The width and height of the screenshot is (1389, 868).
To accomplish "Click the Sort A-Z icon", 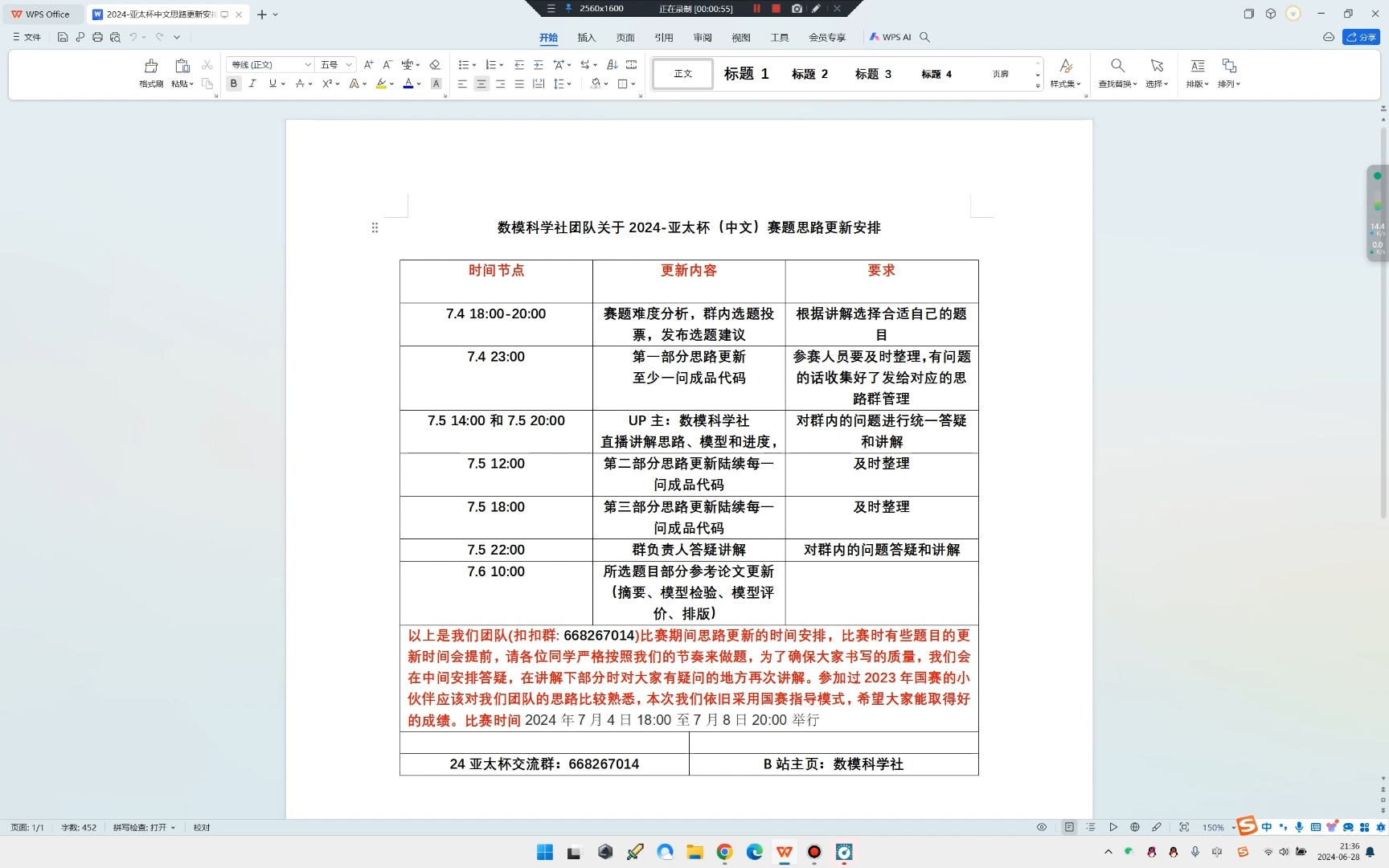I will [x=613, y=64].
